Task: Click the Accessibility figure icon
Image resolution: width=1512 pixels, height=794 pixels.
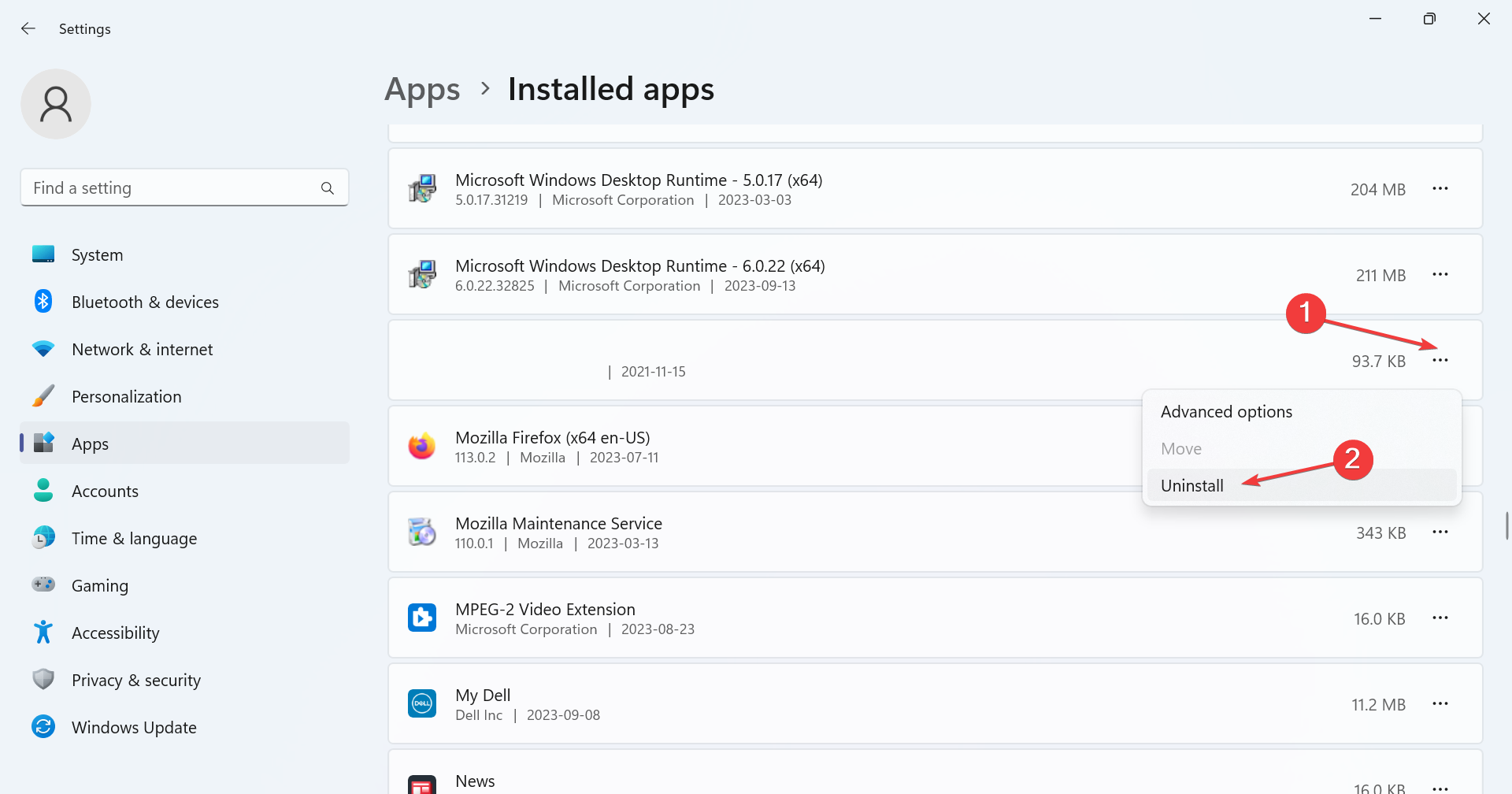Action: 43,632
